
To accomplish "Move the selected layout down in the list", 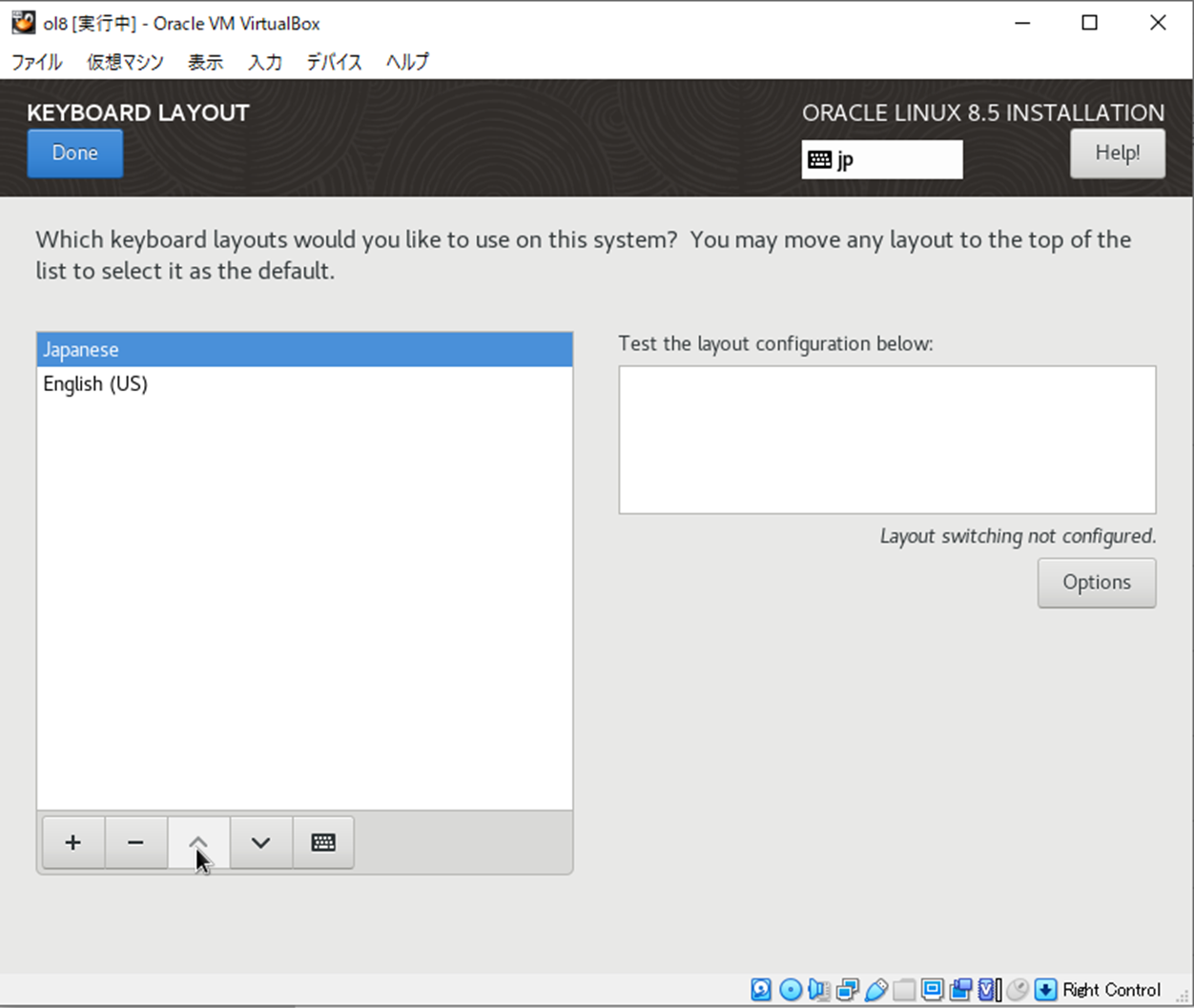I will (x=260, y=842).
